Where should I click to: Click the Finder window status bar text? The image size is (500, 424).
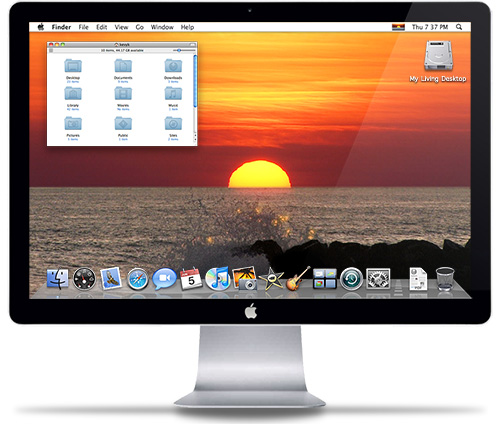(122, 50)
